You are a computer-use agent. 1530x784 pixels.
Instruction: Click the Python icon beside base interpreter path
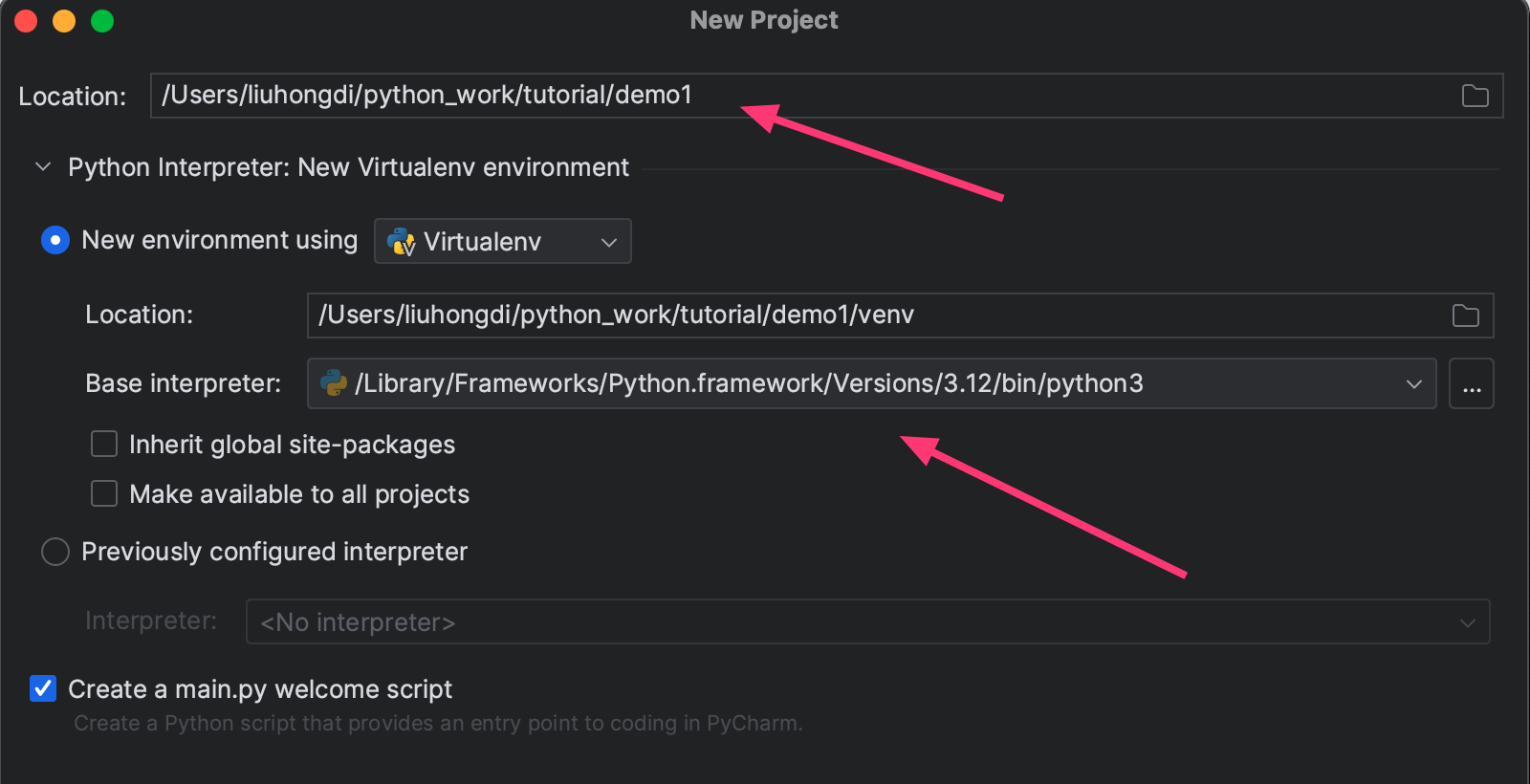tap(334, 383)
